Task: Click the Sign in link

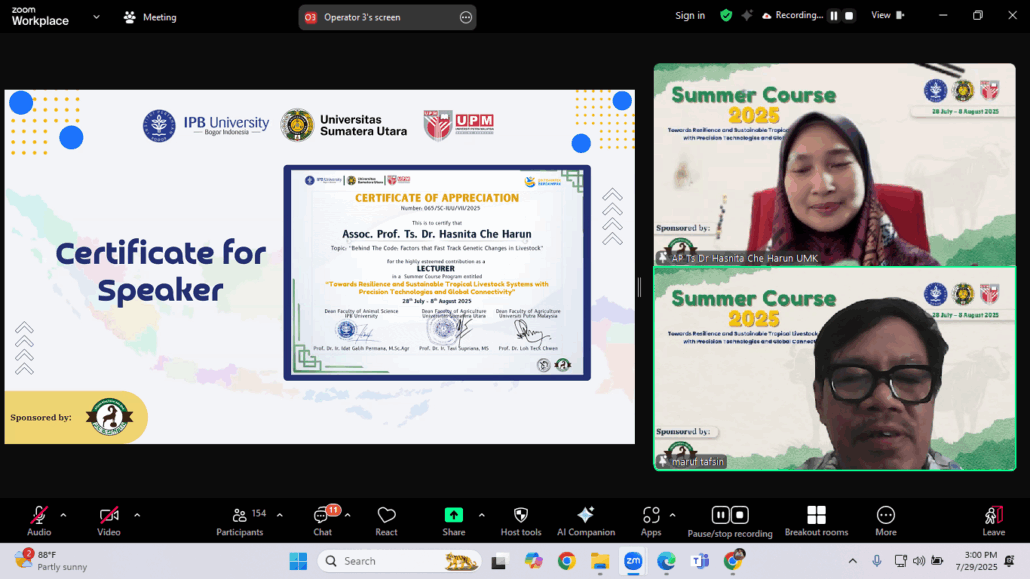Action: point(689,16)
